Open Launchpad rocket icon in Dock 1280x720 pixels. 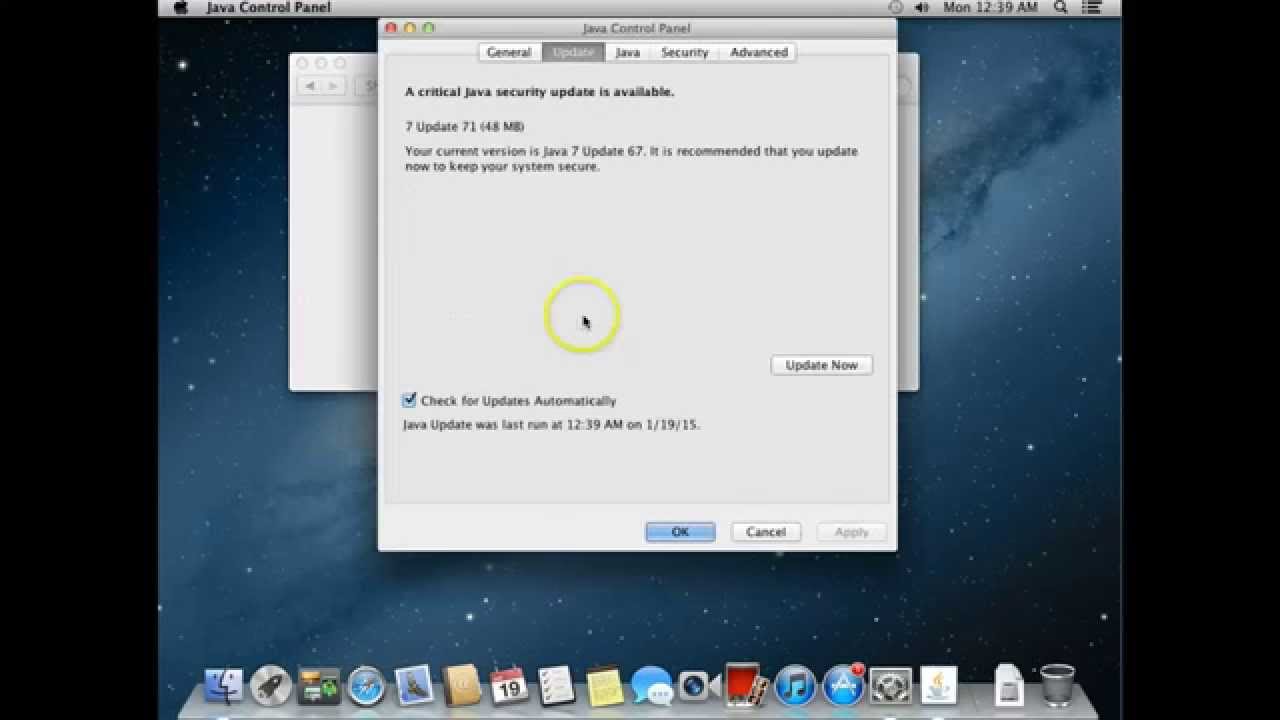(x=271, y=686)
